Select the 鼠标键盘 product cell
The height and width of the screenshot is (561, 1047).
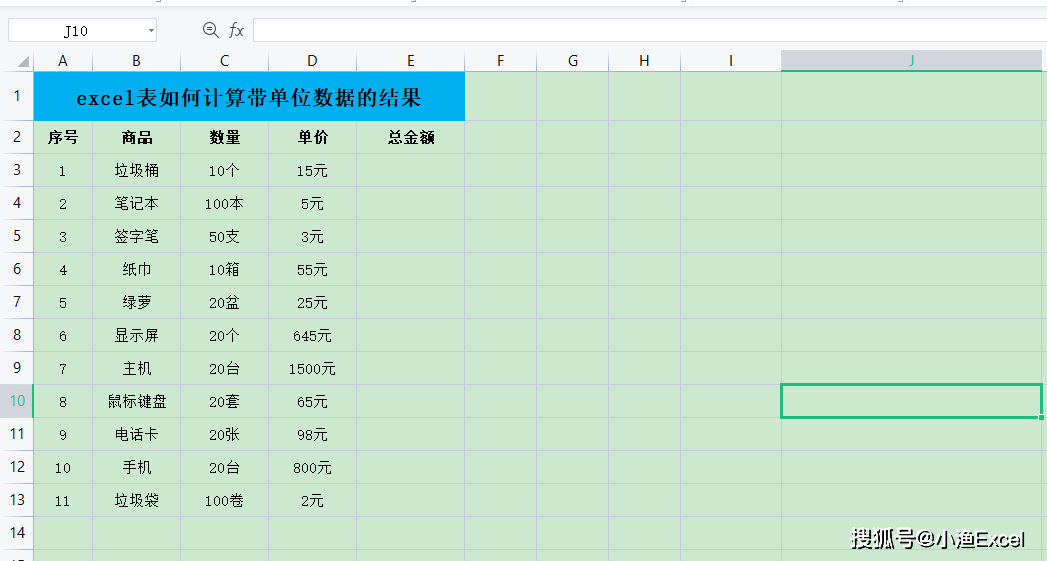pyautogui.click(x=136, y=402)
